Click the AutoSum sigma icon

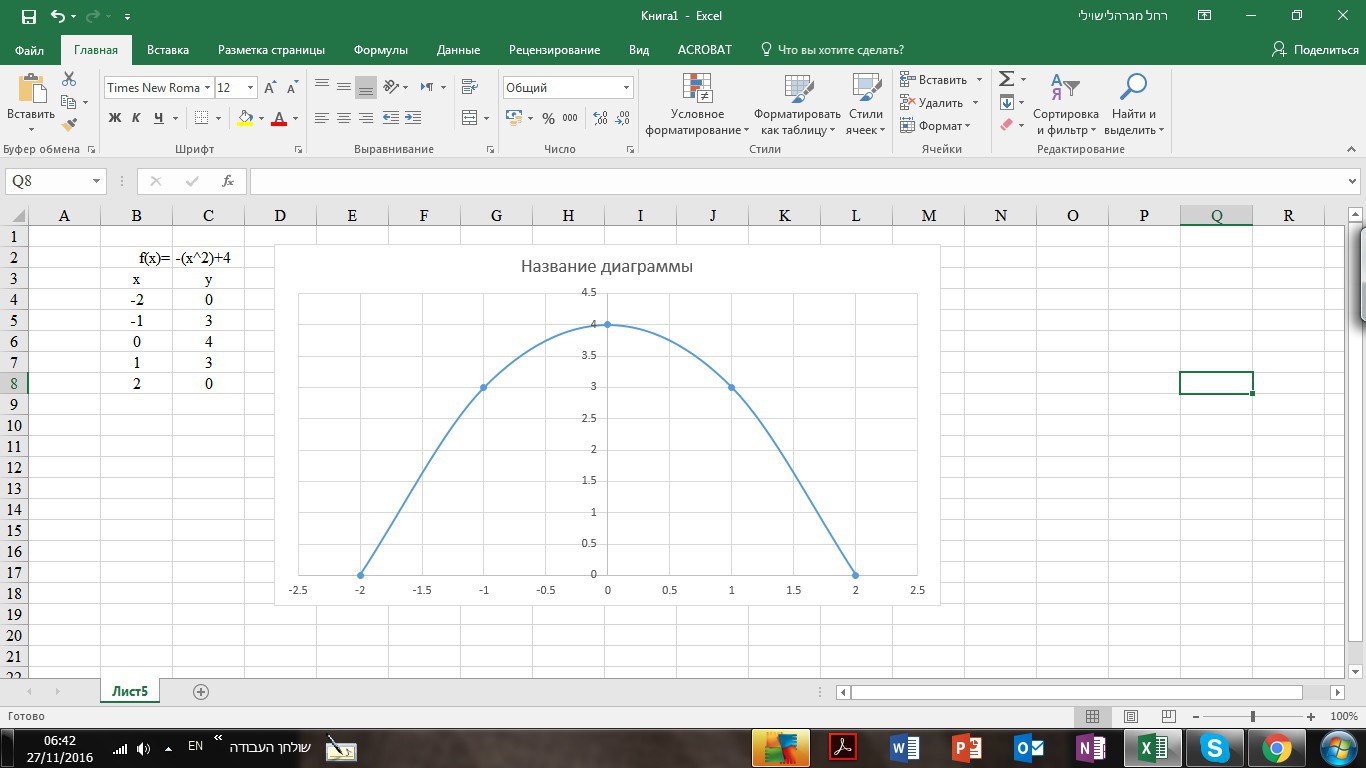1007,79
